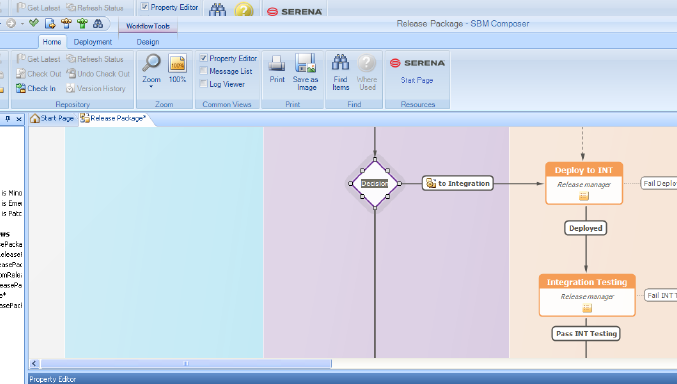Image resolution: width=677 pixels, height=384 pixels.
Task: Click Get Latest in the Repository group
Action: point(38,59)
